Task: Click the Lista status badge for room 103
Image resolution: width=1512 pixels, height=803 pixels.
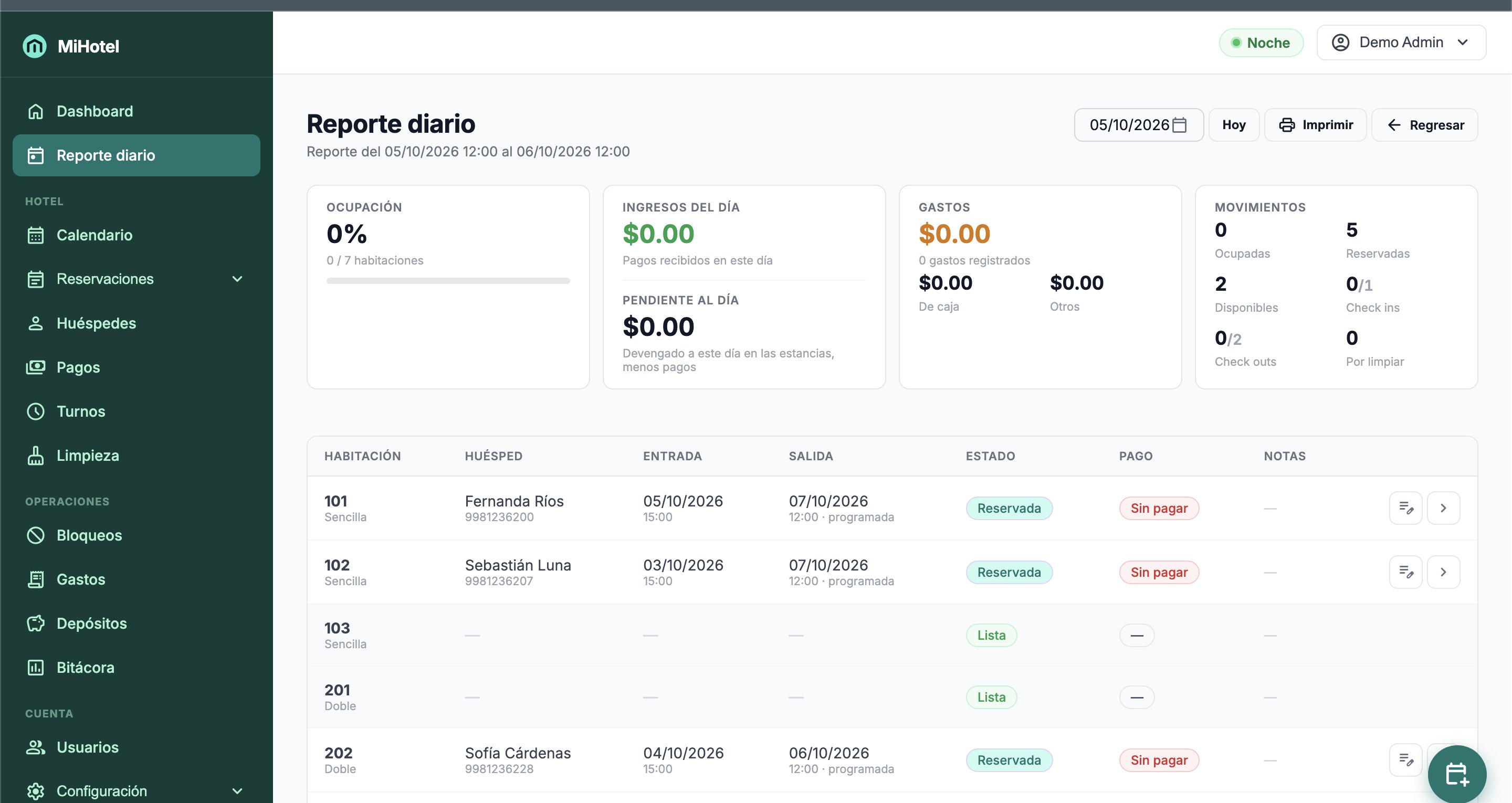Action: coord(991,635)
